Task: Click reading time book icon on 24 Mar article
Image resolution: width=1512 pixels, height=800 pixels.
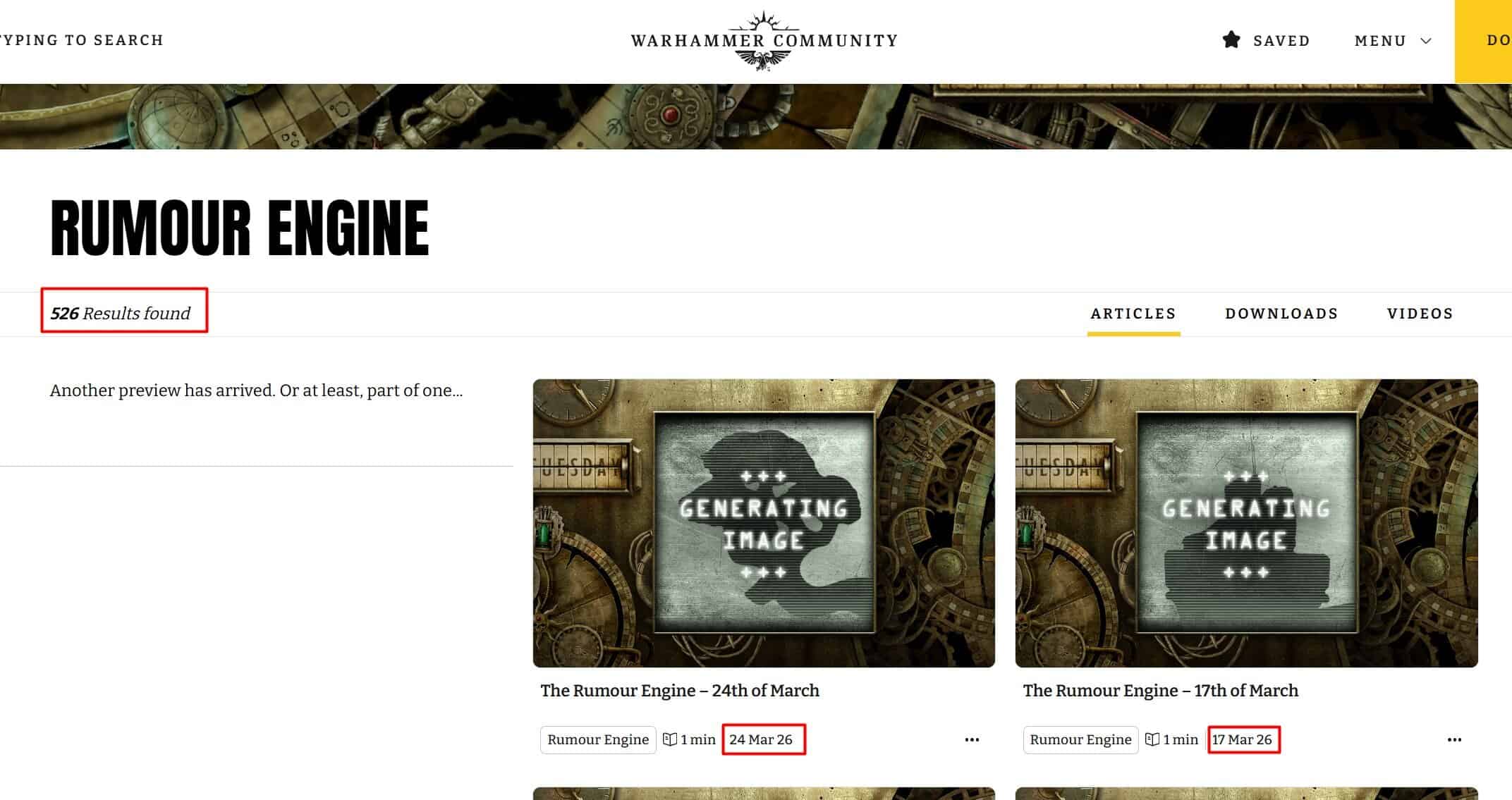Action: tap(670, 739)
